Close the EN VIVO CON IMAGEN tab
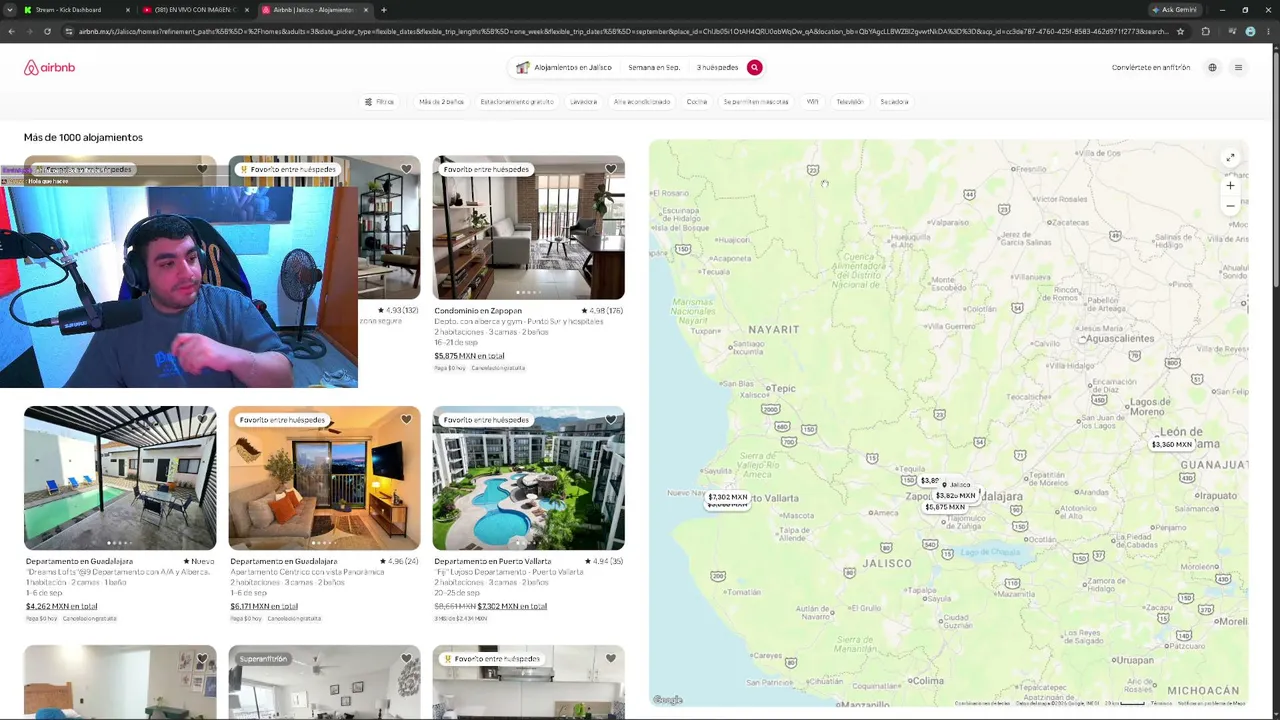Viewport: 1280px width, 720px height. pyautogui.click(x=247, y=10)
